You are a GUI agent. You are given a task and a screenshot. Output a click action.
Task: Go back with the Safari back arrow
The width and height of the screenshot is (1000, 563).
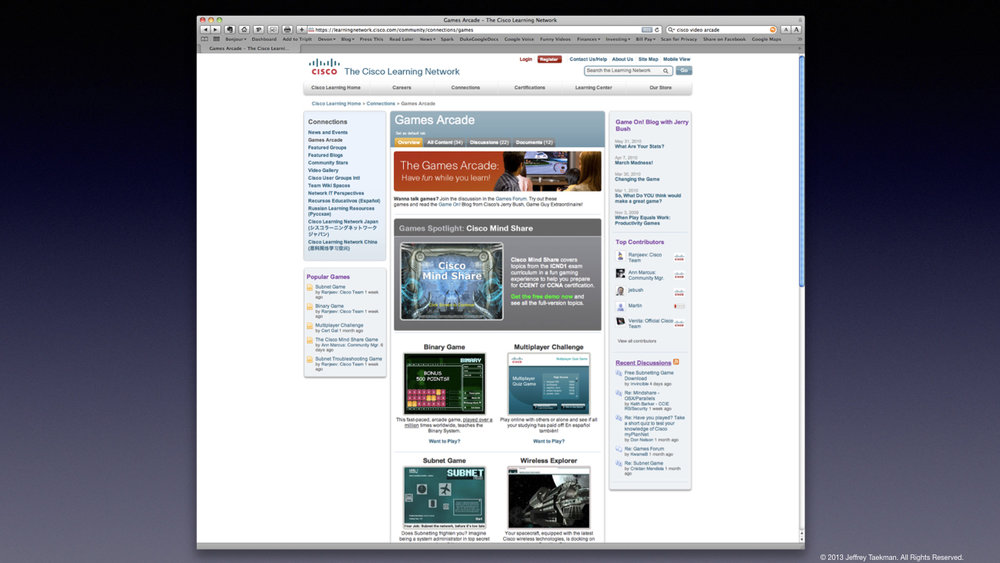(205, 29)
